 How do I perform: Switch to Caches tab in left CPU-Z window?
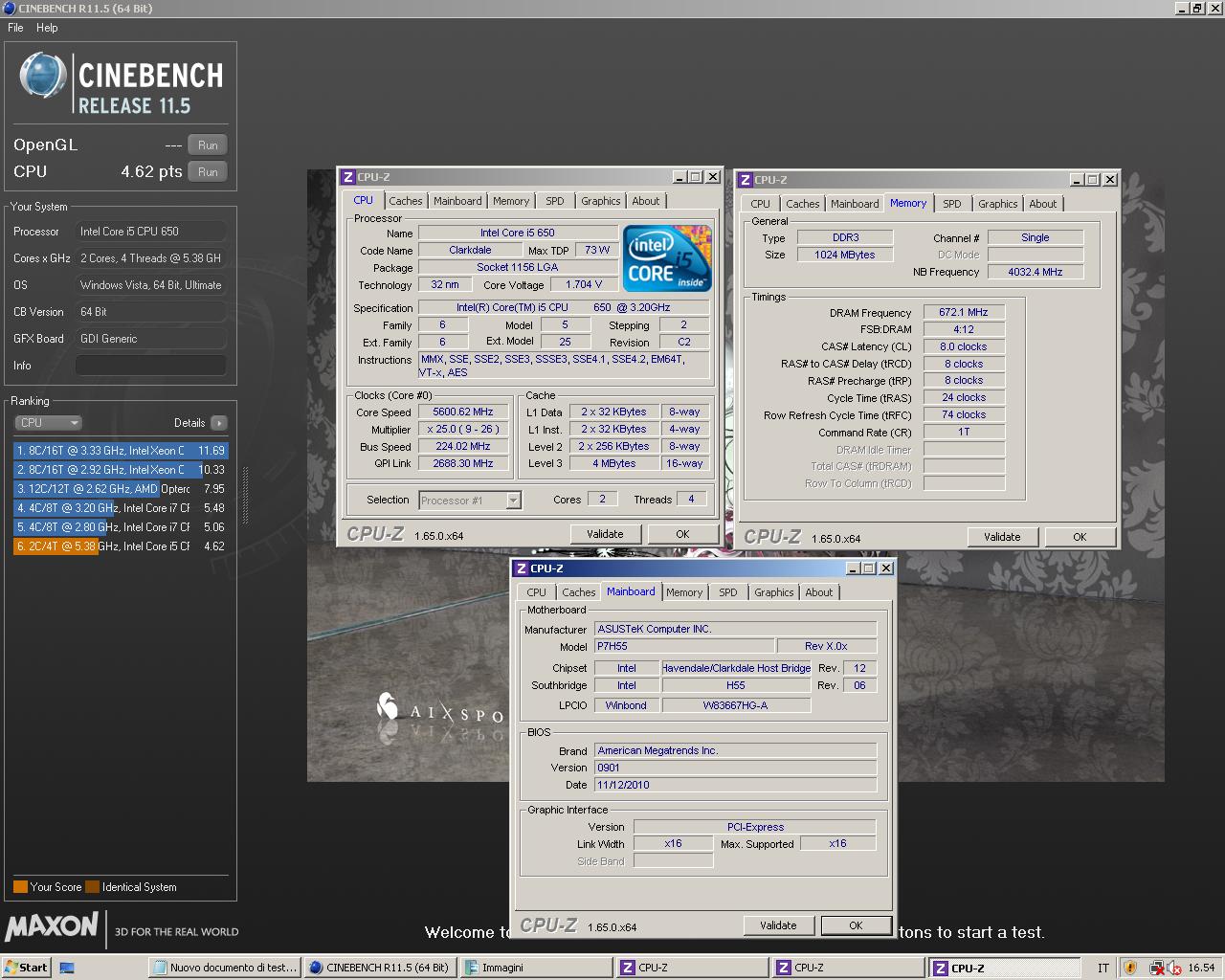(406, 201)
